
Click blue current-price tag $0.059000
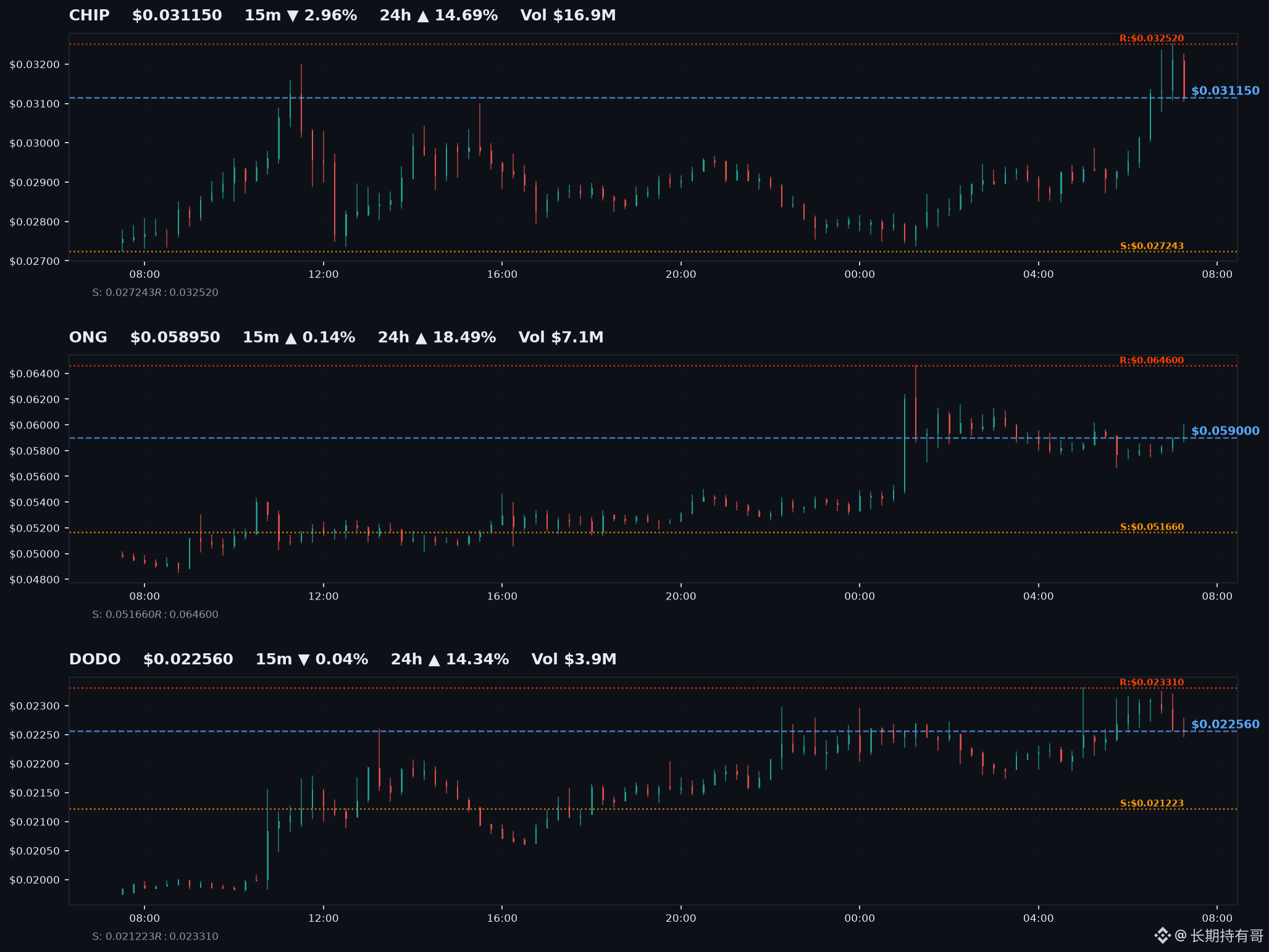coord(1225,431)
